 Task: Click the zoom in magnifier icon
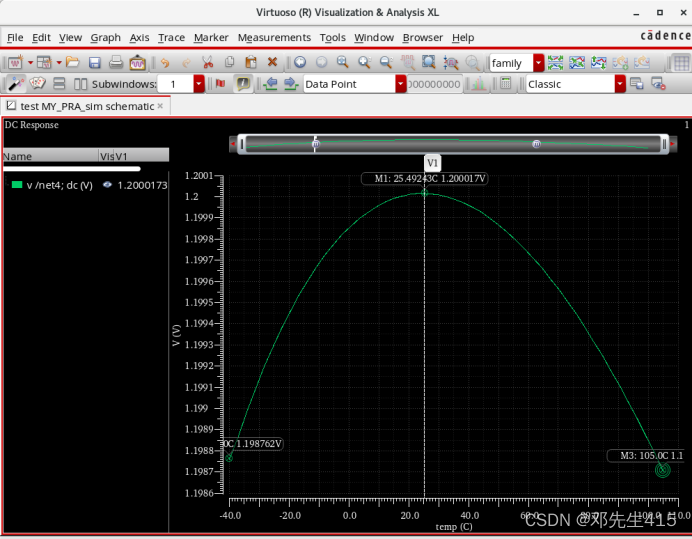click(364, 62)
